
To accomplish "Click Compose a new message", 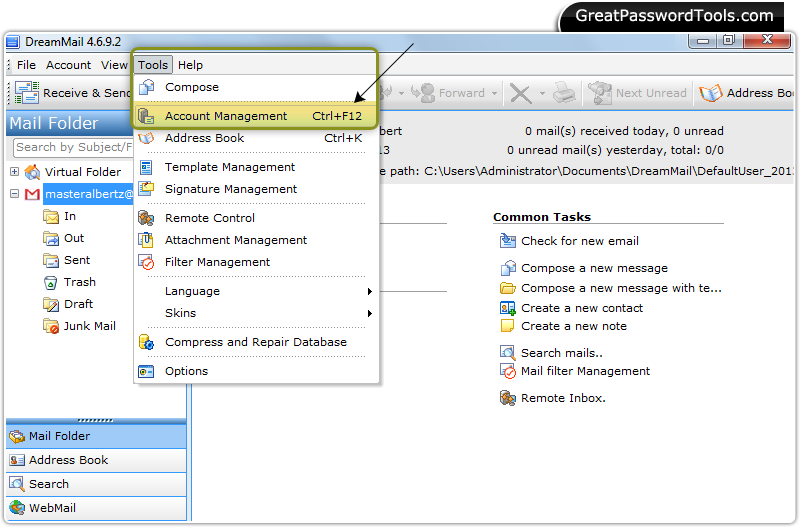I will click(594, 268).
